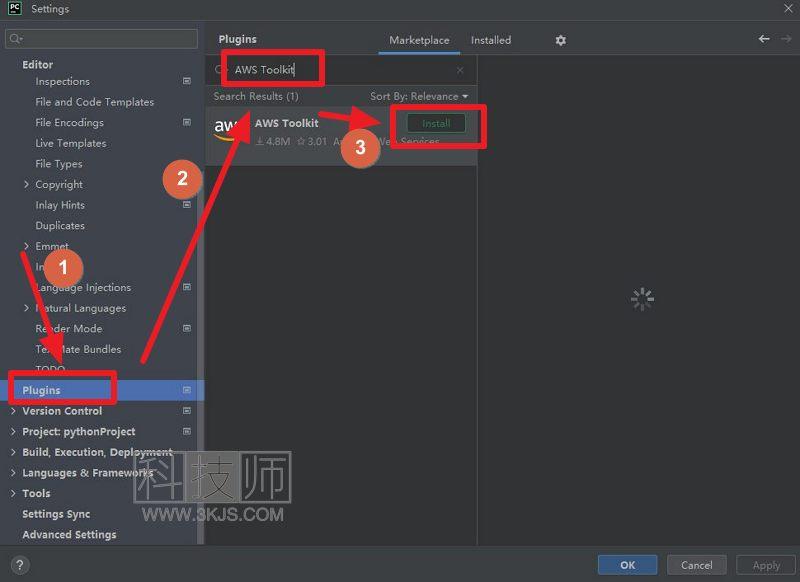Click the project-level icon next to Inspections
This screenshot has width=800, height=582.
187,81
